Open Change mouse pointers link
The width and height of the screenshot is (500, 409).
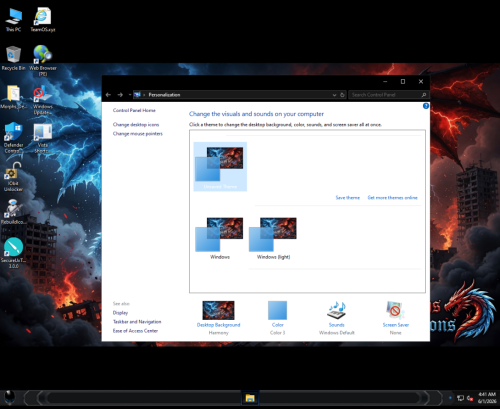click(138, 134)
